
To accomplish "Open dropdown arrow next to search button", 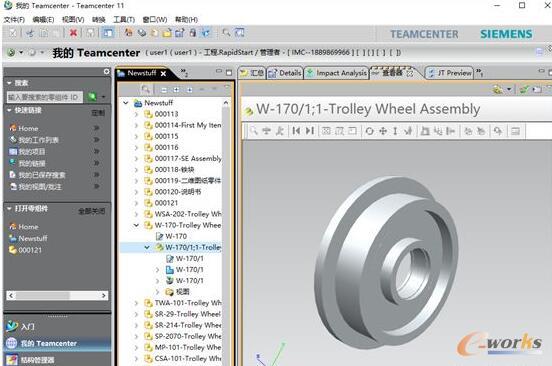I will 104,97.
